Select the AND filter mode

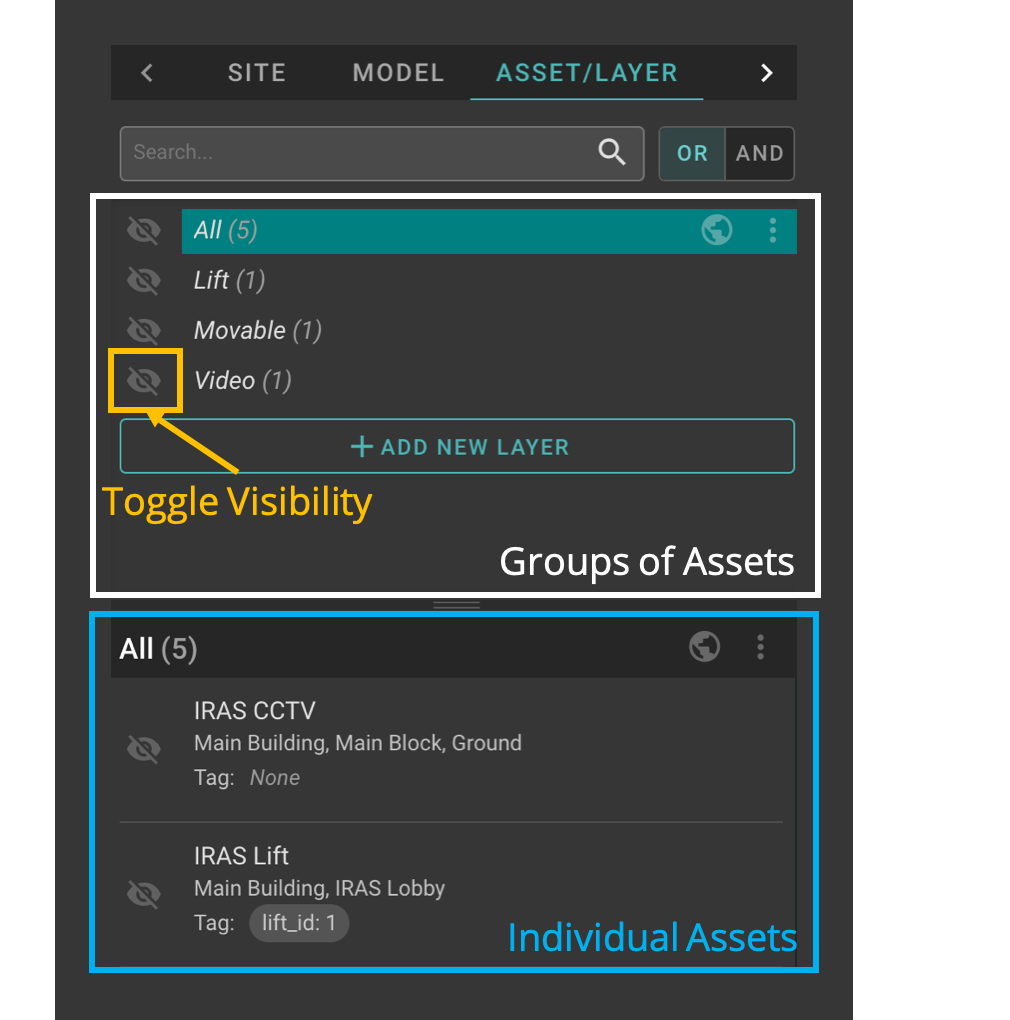760,153
